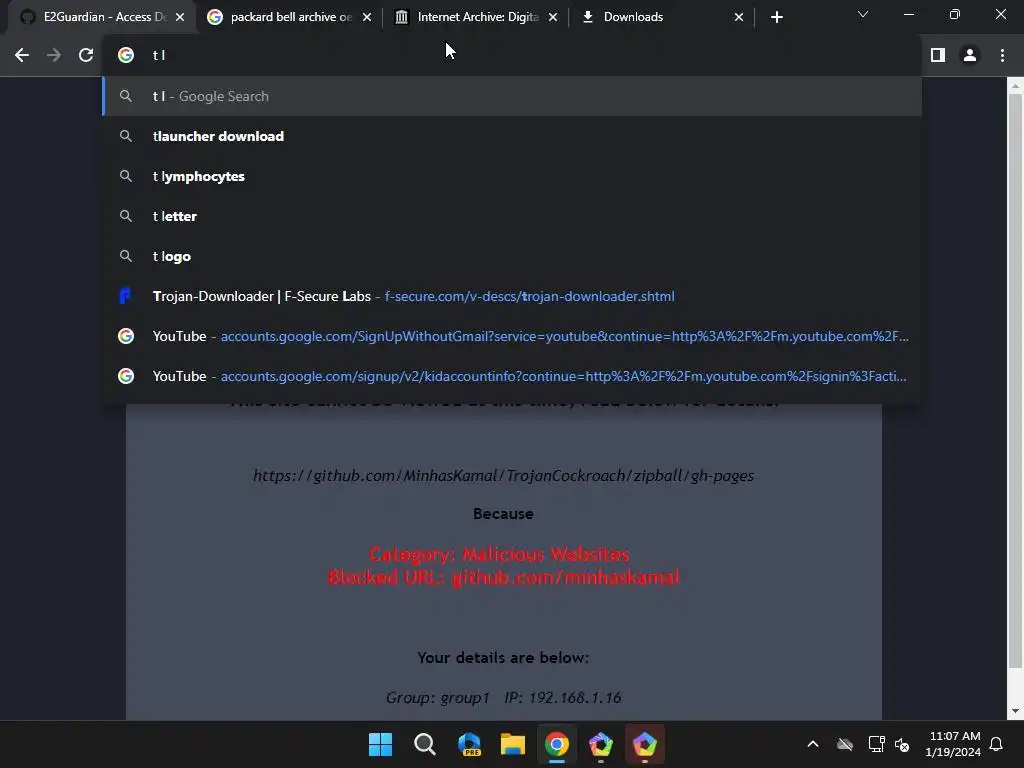Choose the 'tlauncher download' suggestion
1024x768 pixels.
(x=512, y=136)
